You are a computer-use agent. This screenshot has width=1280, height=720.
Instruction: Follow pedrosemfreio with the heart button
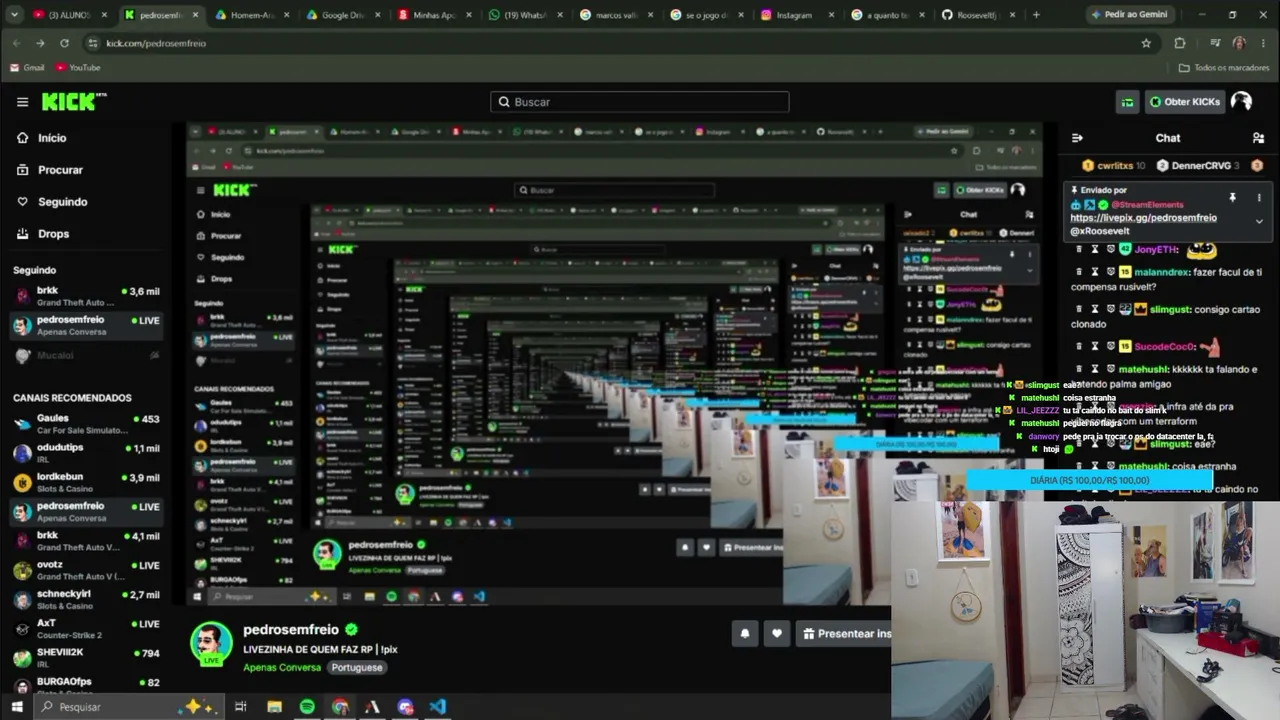click(777, 633)
